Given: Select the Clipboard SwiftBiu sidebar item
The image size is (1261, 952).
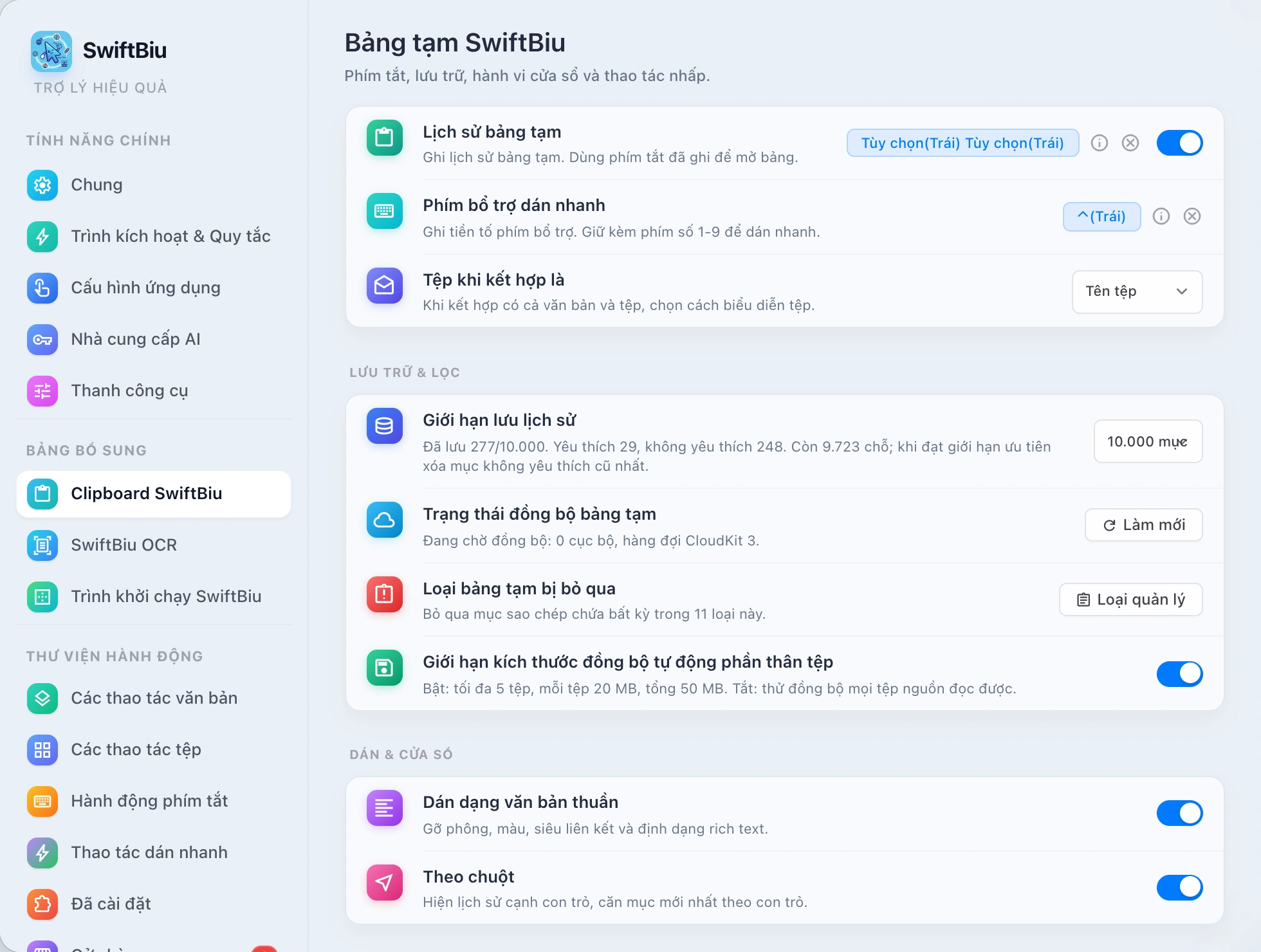Looking at the screenshot, I should pyautogui.click(x=154, y=494).
